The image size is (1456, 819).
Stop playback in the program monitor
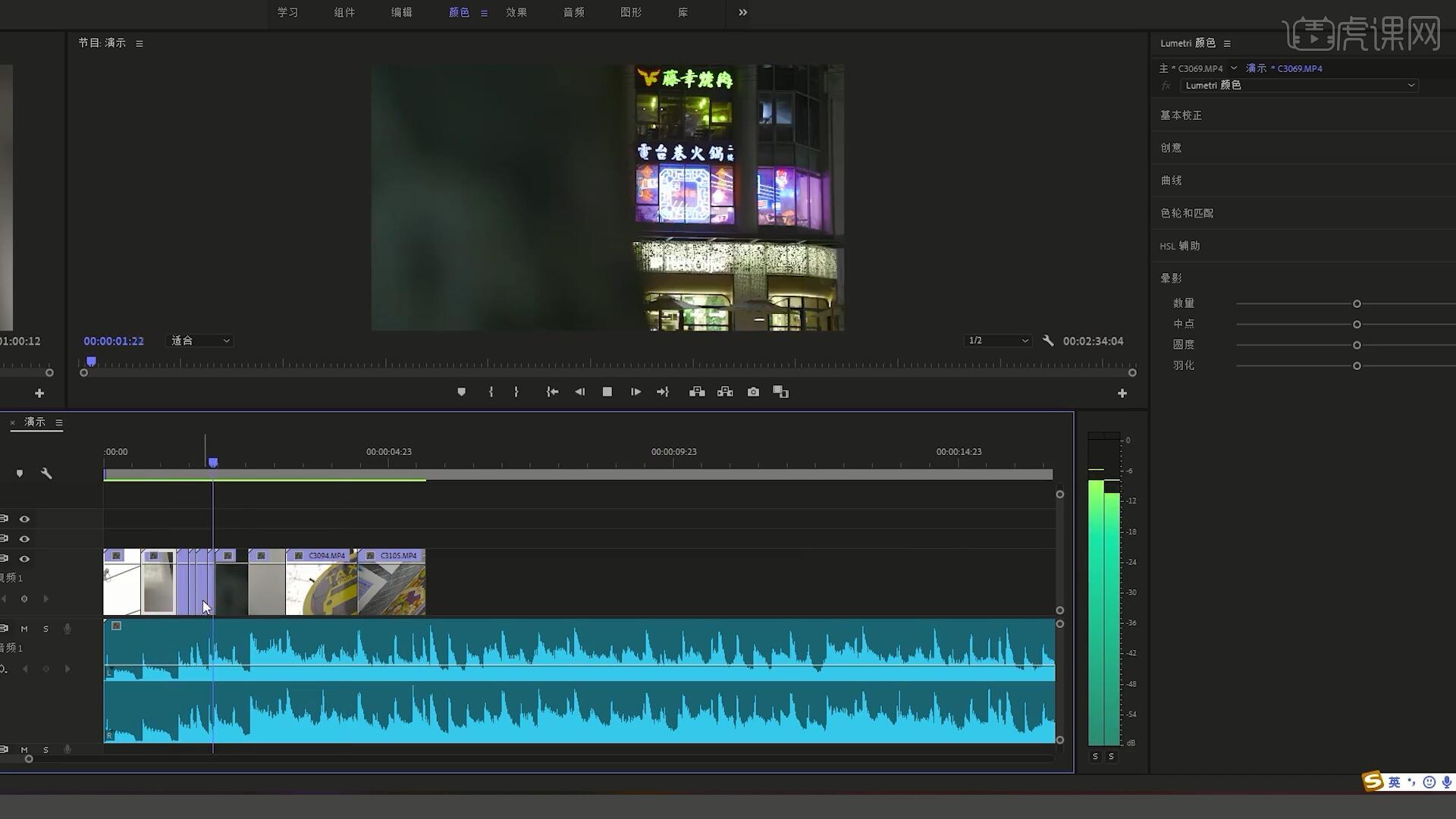pyautogui.click(x=607, y=392)
